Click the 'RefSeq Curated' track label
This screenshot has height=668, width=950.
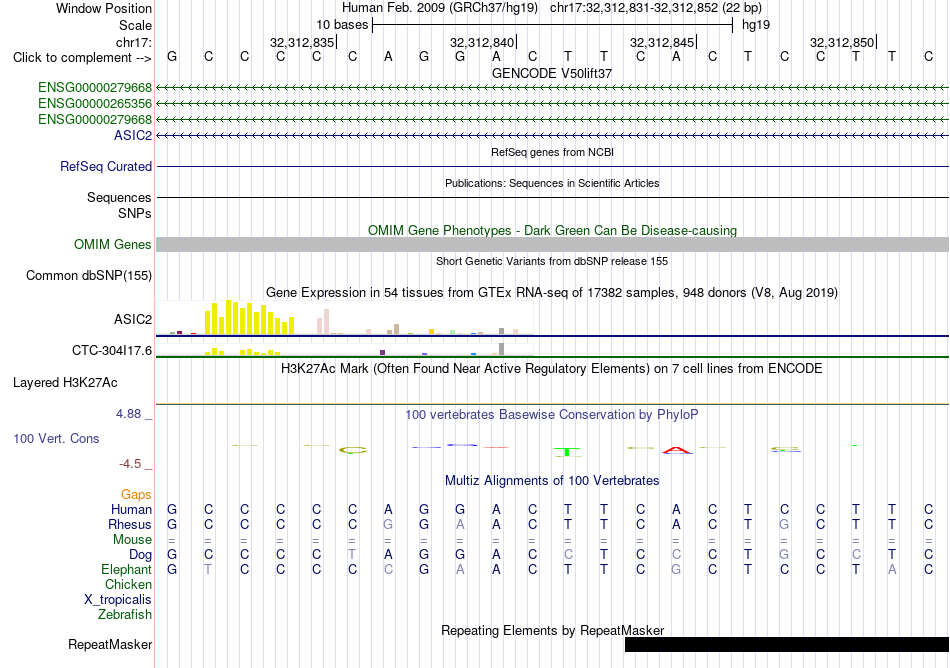point(106,167)
